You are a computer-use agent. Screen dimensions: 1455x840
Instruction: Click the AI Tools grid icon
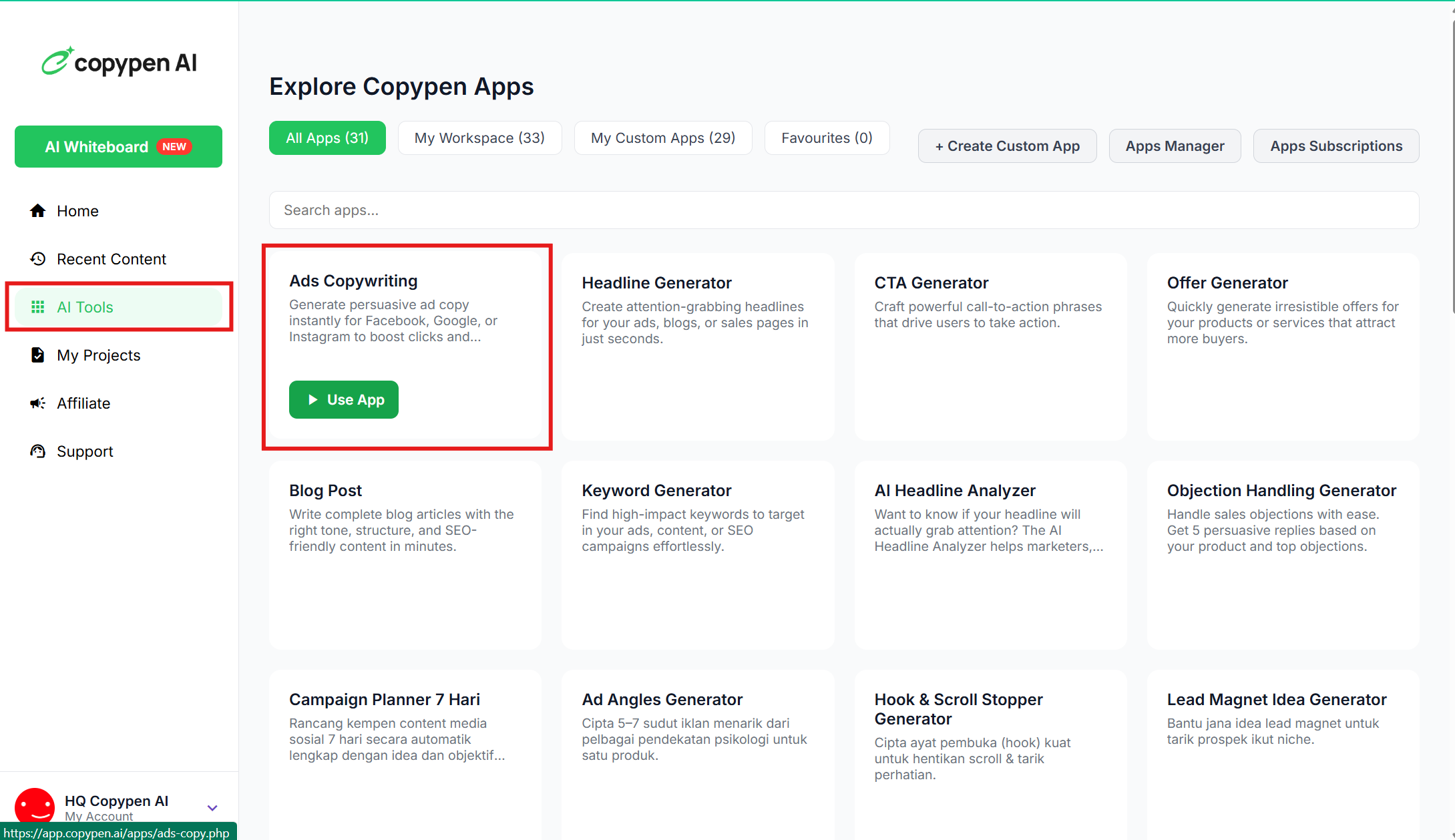tap(38, 307)
